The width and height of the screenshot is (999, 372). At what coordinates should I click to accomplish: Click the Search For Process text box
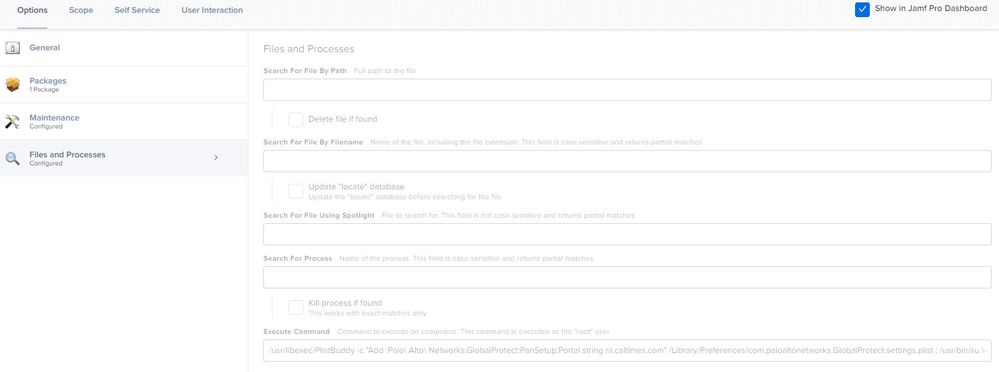(627, 277)
